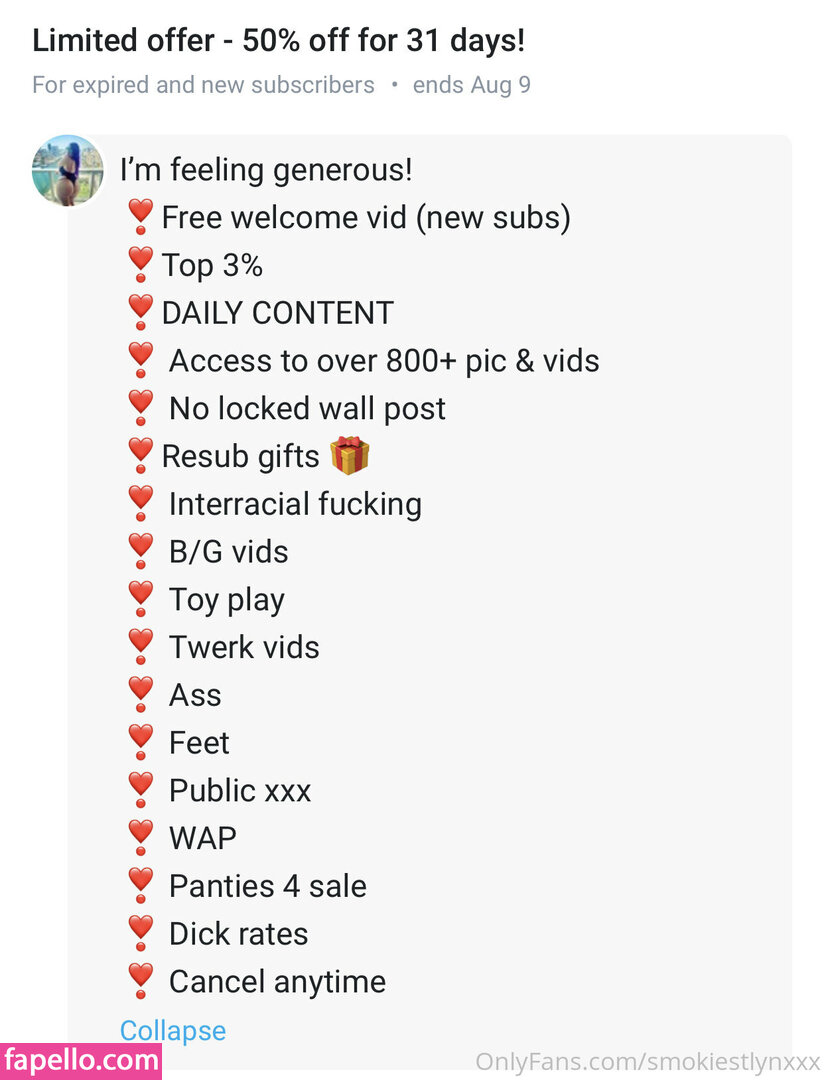The height and width of the screenshot is (1080, 824).
Task: Open the OnlyFans.com/smokiestlynxxx watermark link
Action: click(647, 1061)
